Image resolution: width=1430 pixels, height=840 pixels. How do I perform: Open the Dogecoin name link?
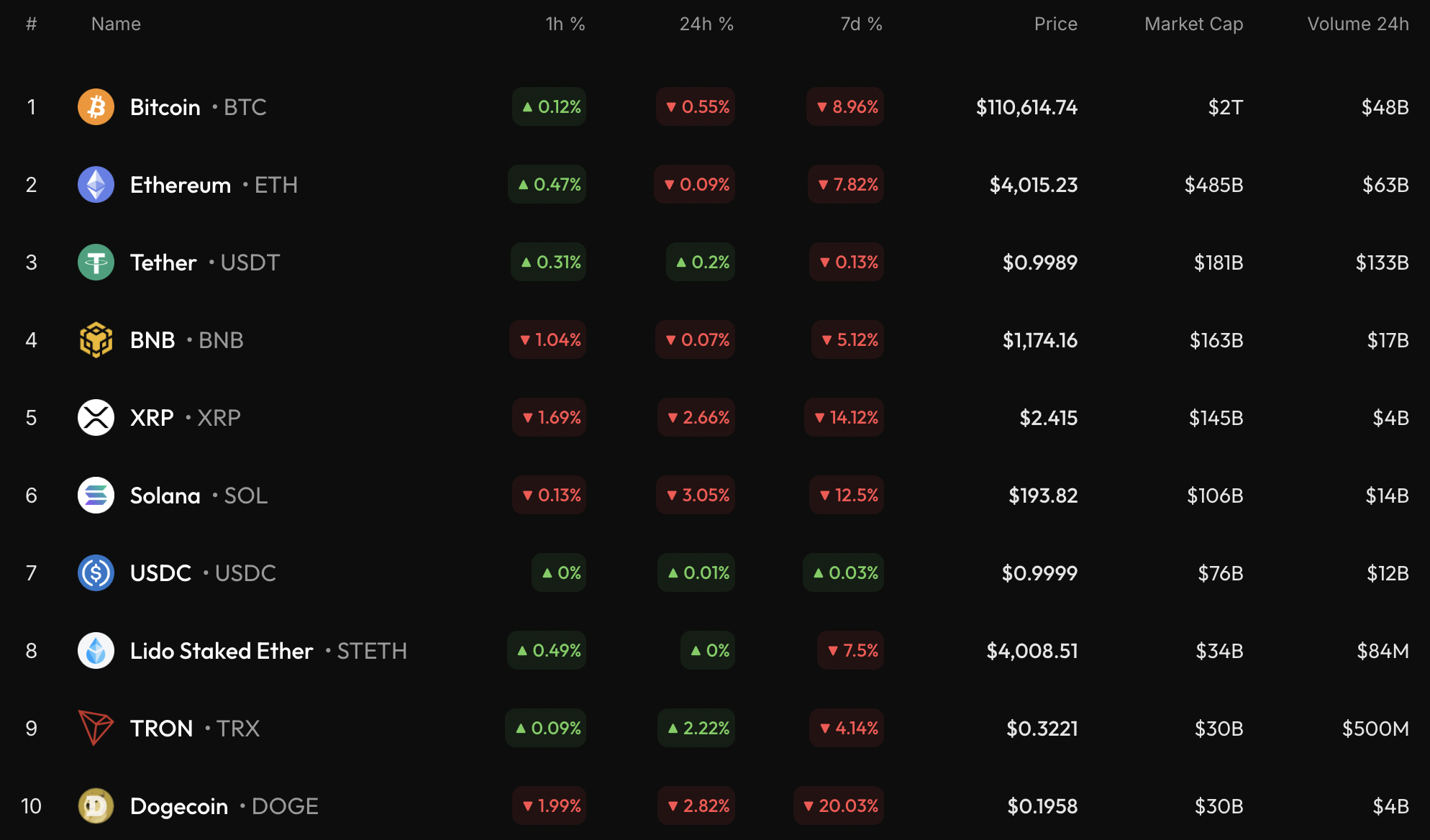pyautogui.click(x=179, y=806)
